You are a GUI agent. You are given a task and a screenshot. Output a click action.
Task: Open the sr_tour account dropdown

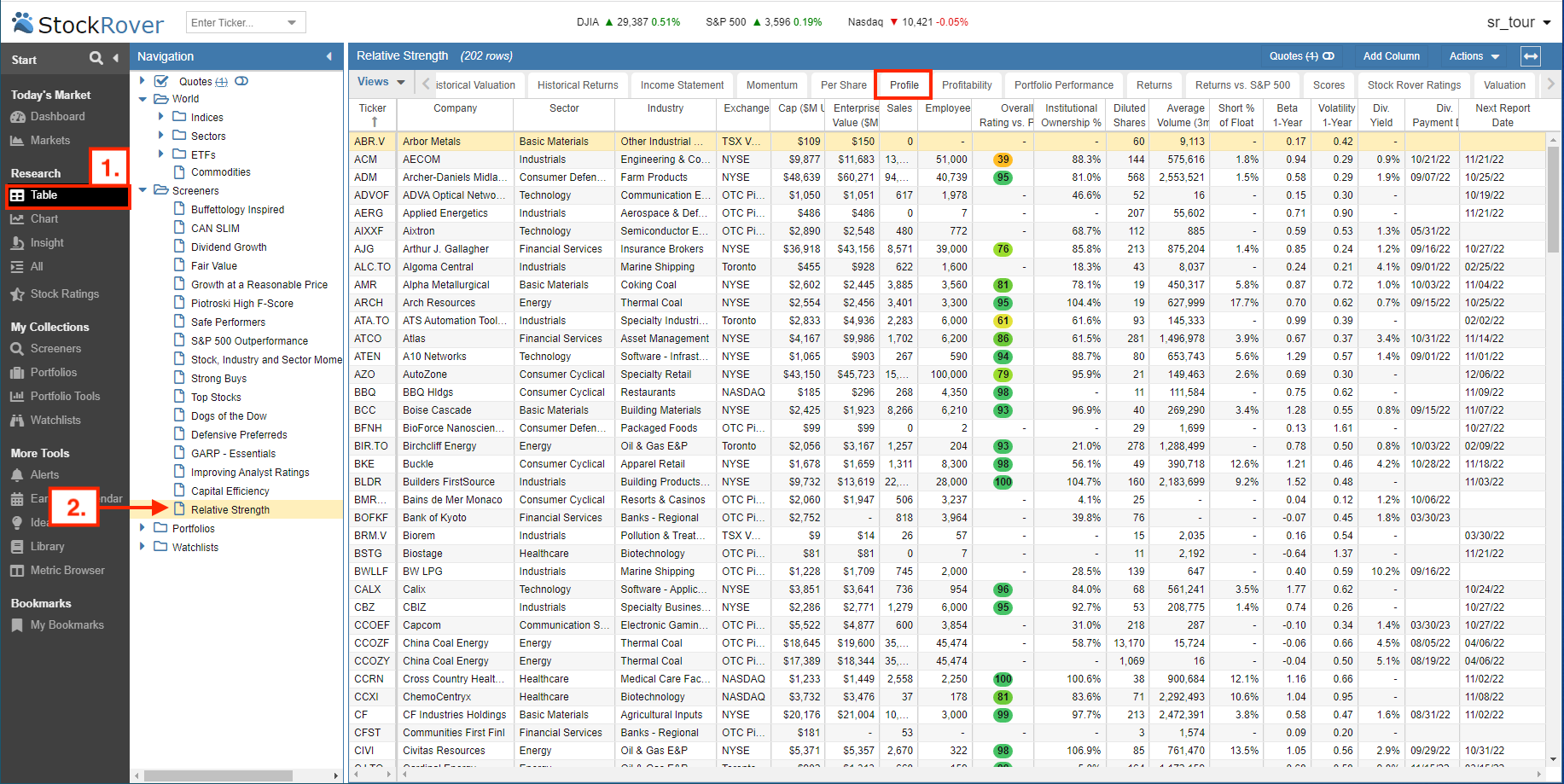1518,22
